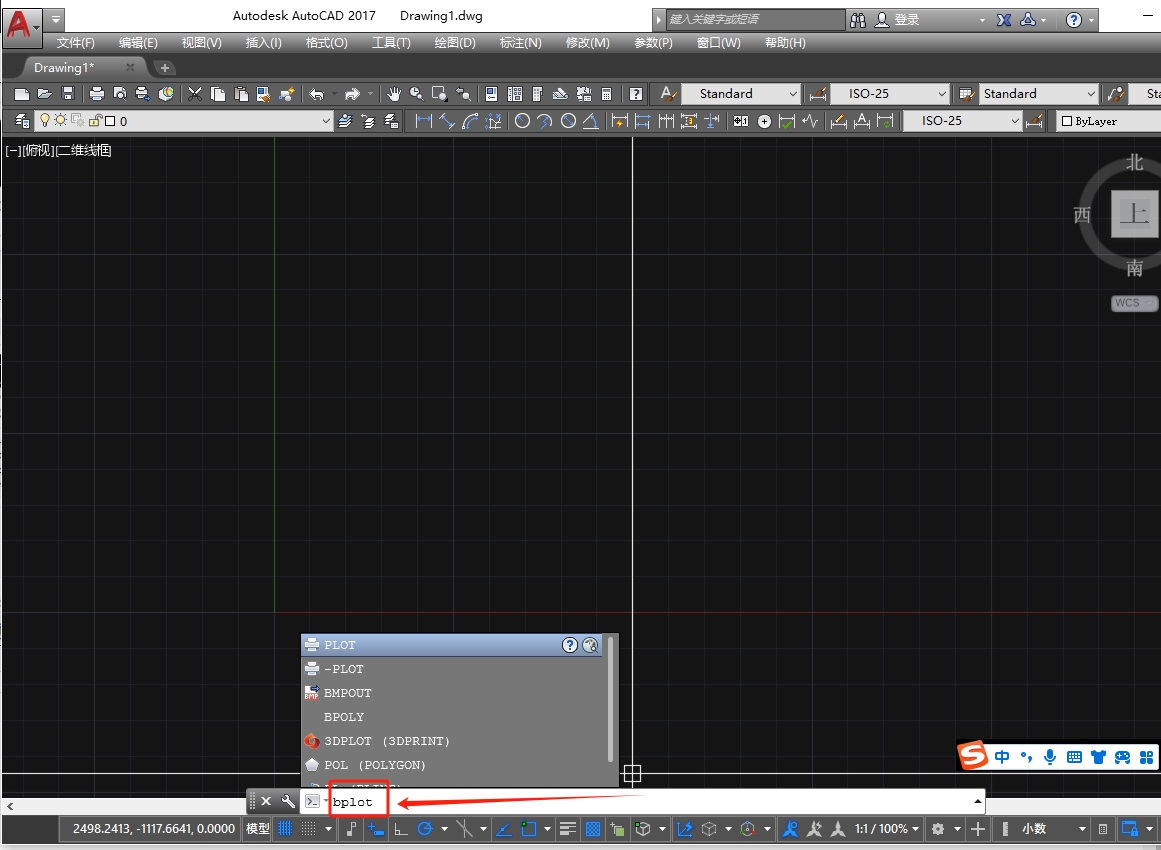Open the 绘图(D) menu
This screenshot has width=1161, height=850.
455,43
